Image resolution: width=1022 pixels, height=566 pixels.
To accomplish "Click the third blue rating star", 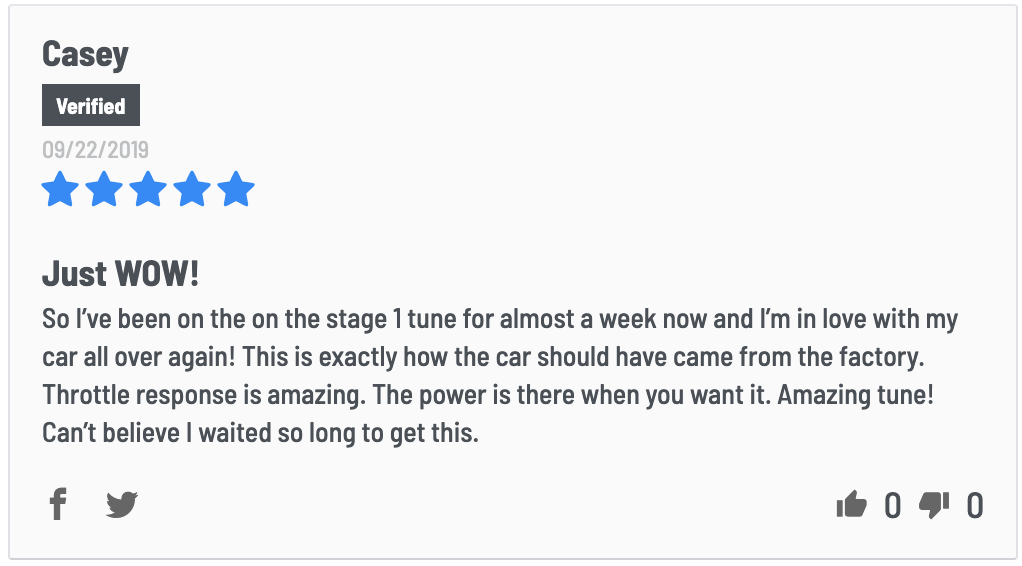I will pos(148,189).
